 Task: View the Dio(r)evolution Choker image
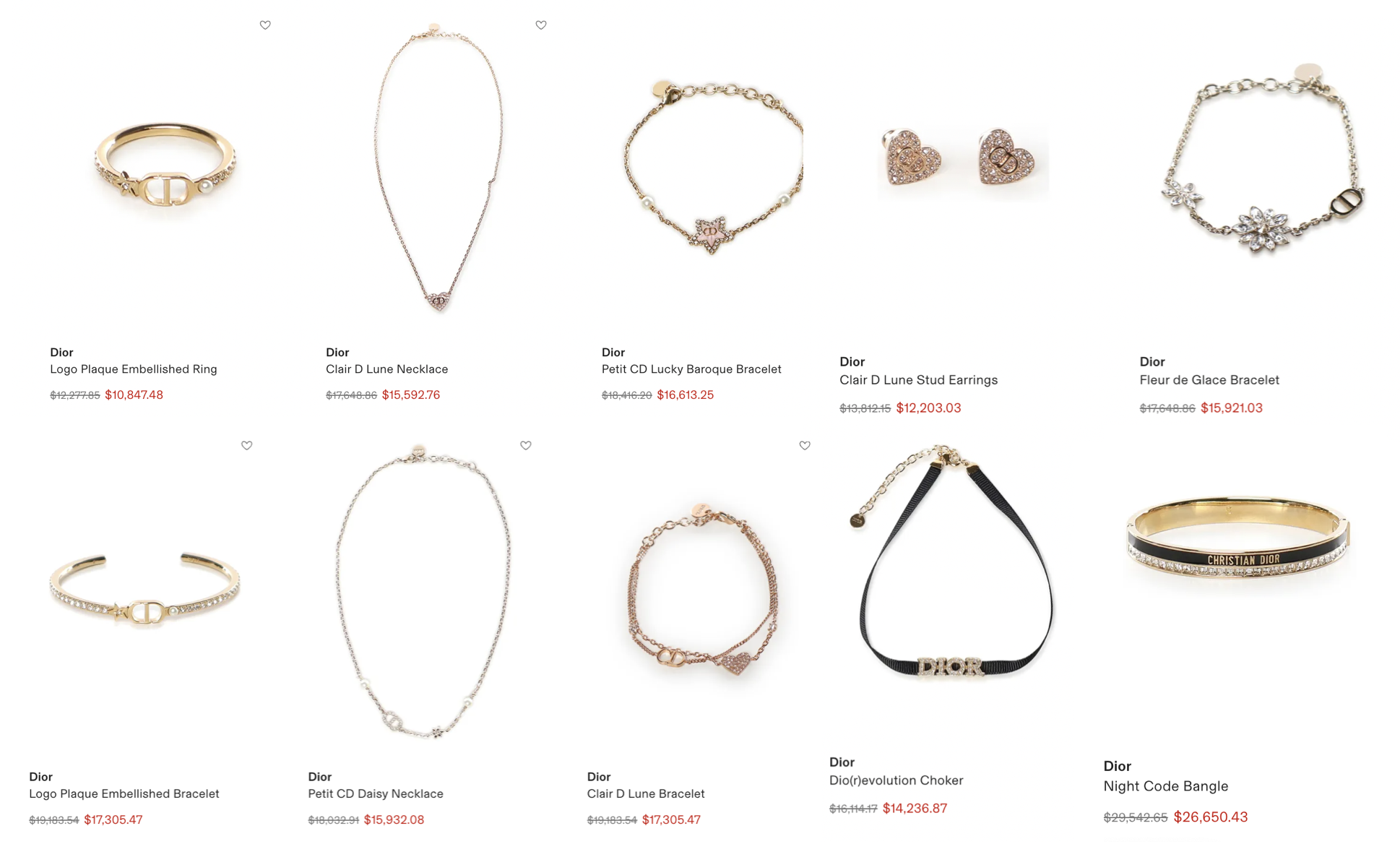(x=951, y=562)
